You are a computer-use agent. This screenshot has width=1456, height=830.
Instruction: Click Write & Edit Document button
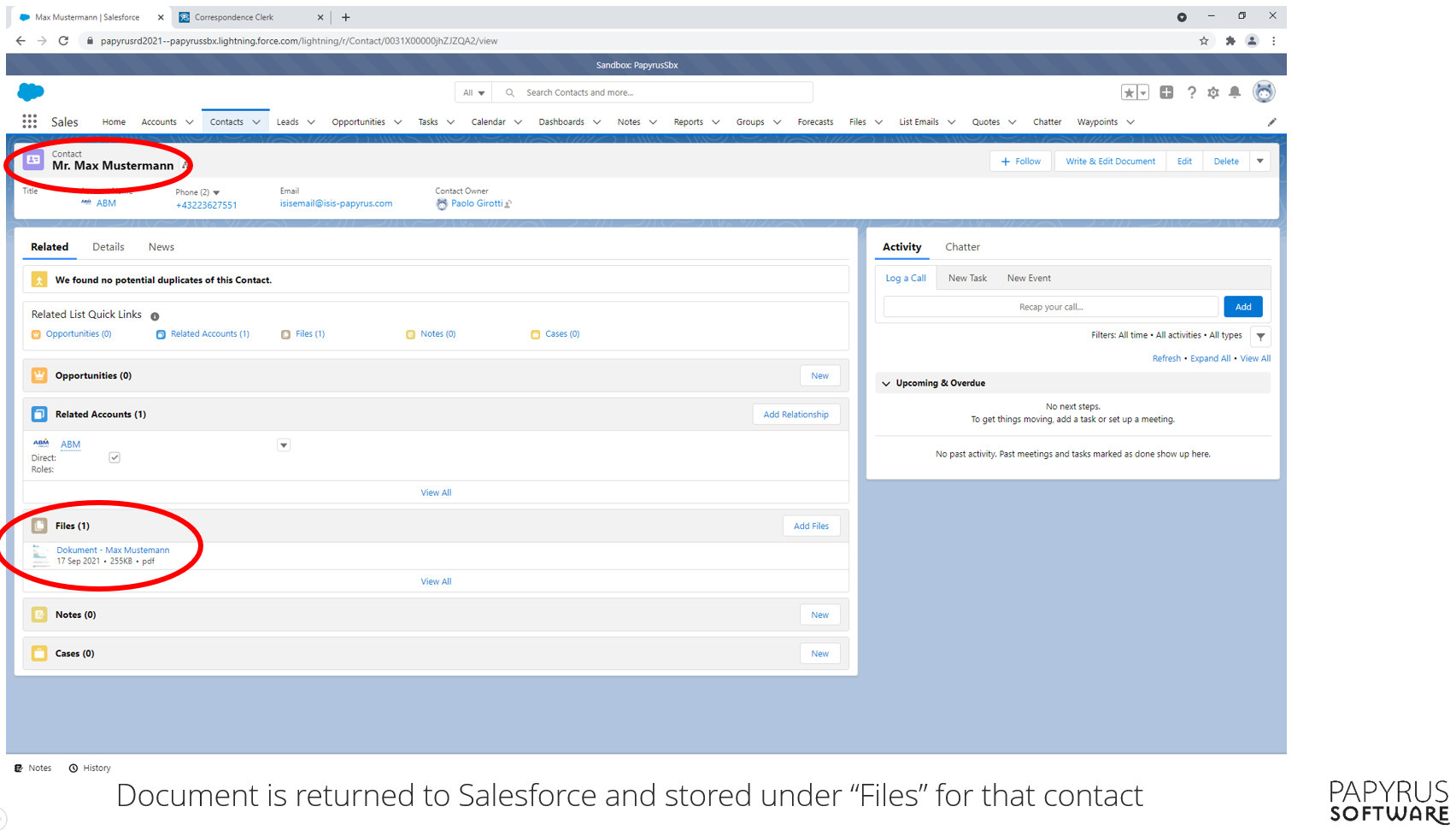click(1110, 162)
